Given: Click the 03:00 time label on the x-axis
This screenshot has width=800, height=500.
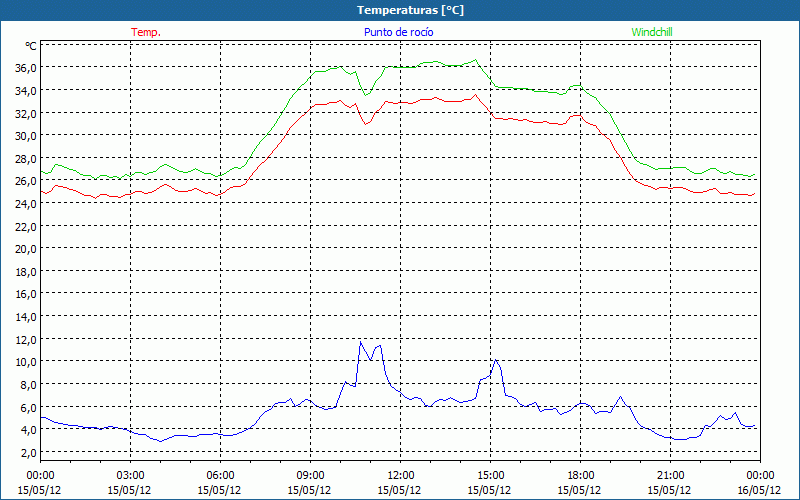Looking at the screenshot, I should pos(131,475).
